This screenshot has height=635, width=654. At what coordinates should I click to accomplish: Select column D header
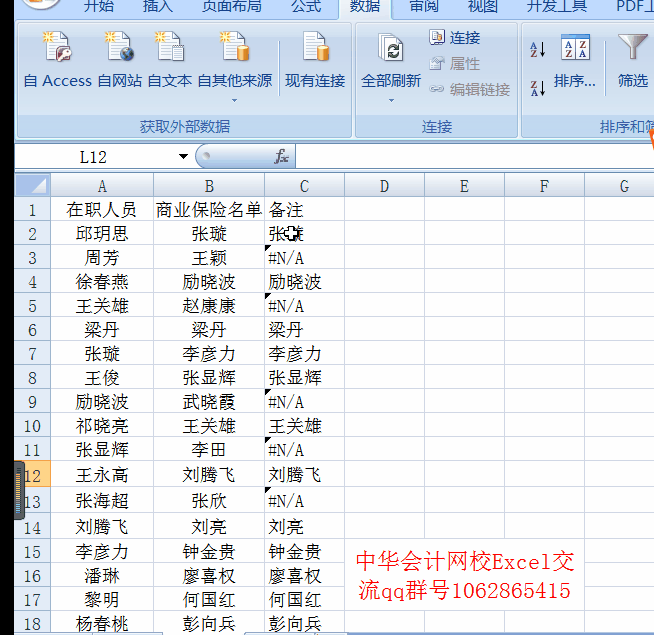coord(385,185)
